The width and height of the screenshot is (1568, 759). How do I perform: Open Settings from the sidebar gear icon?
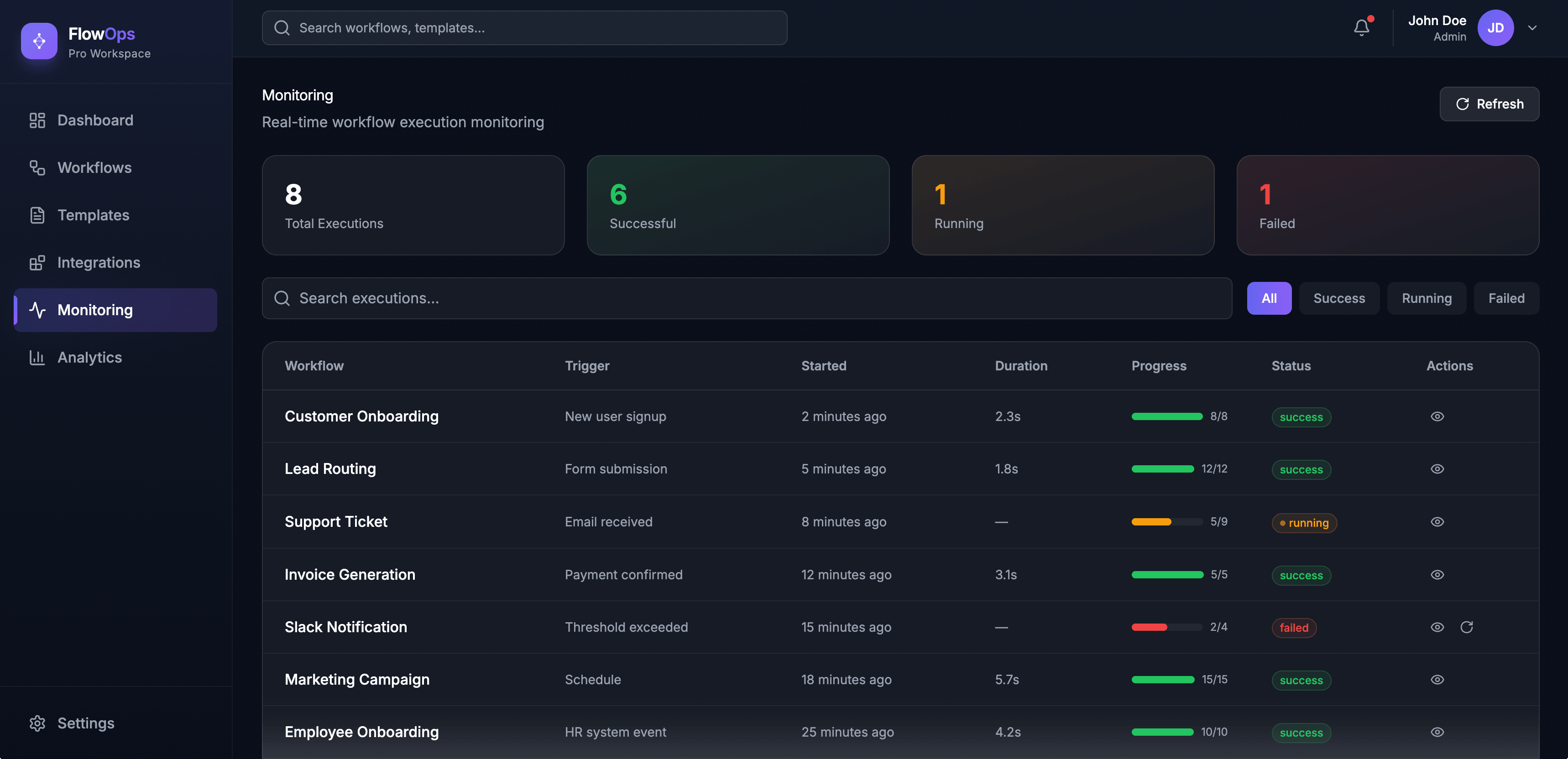[37, 723]
